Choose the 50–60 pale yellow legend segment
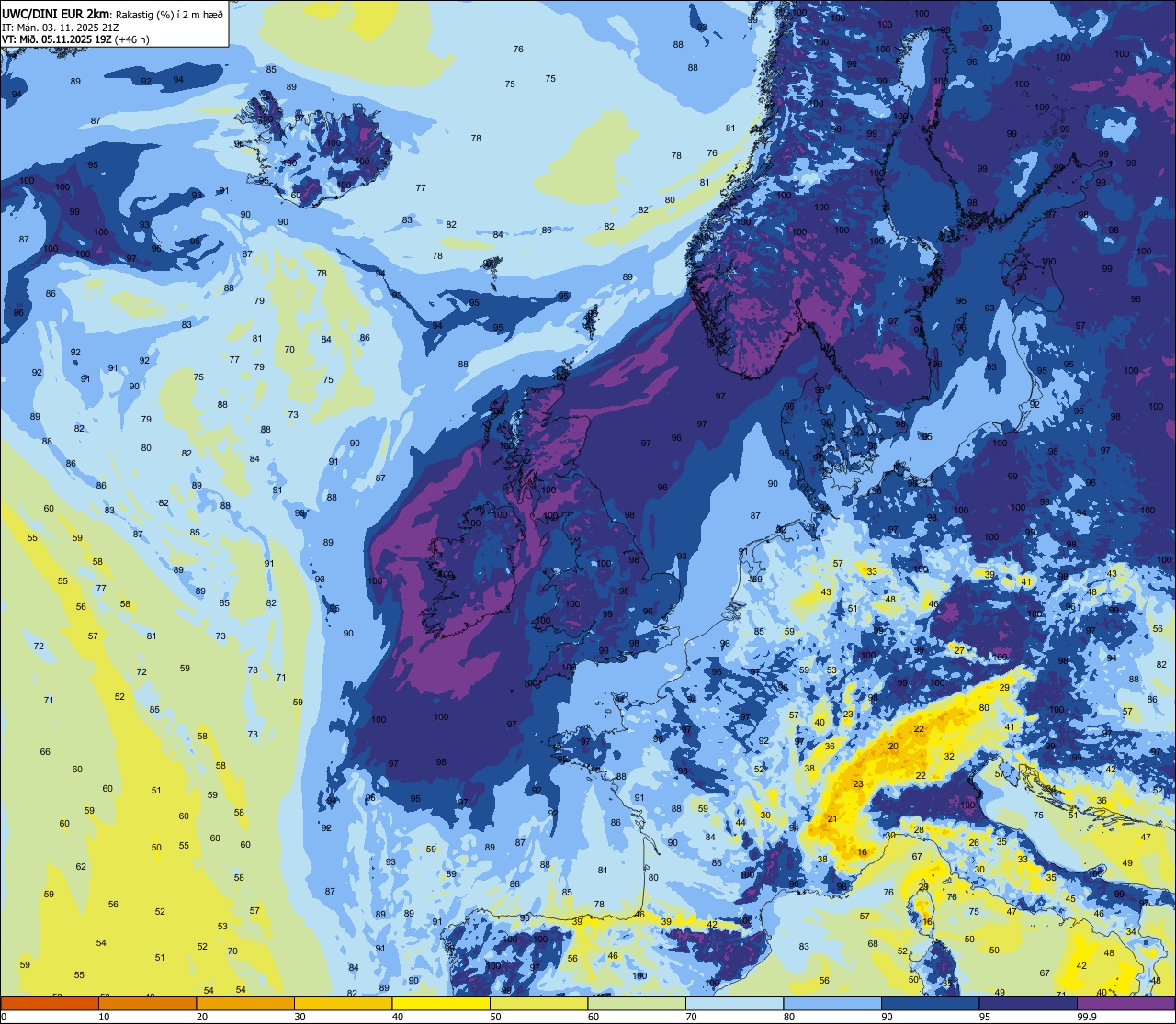Viewport: 1176px width, 1024px height. [538, 1003]
